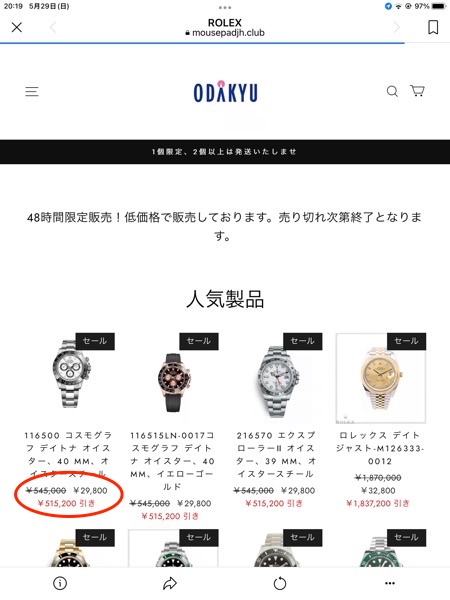Open the shopping cart
This screenshot has height=600, width=450.
pos(417,91)
